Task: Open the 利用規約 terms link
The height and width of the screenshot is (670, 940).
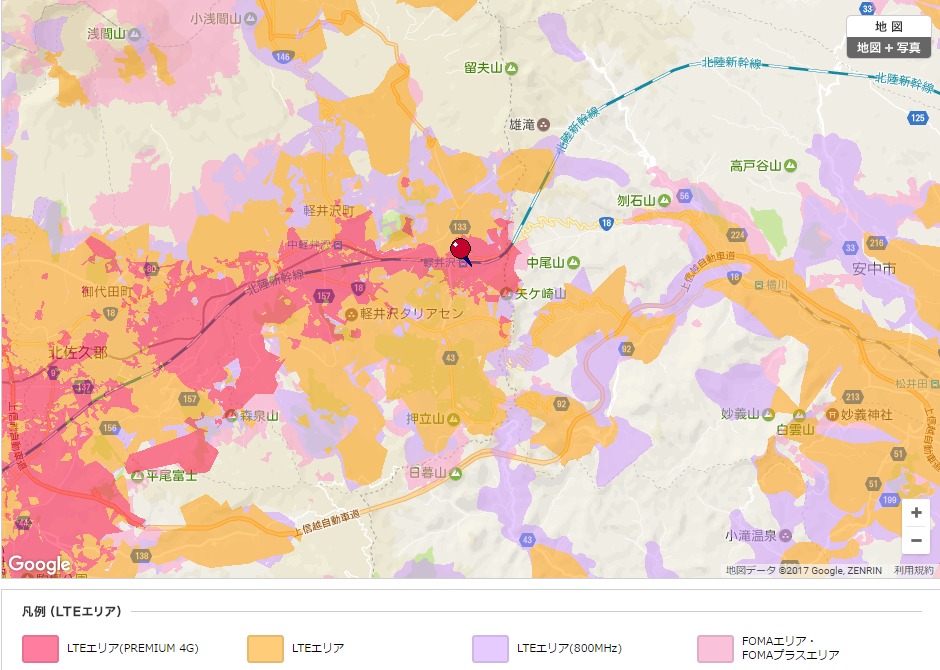Action: [913, 570]
